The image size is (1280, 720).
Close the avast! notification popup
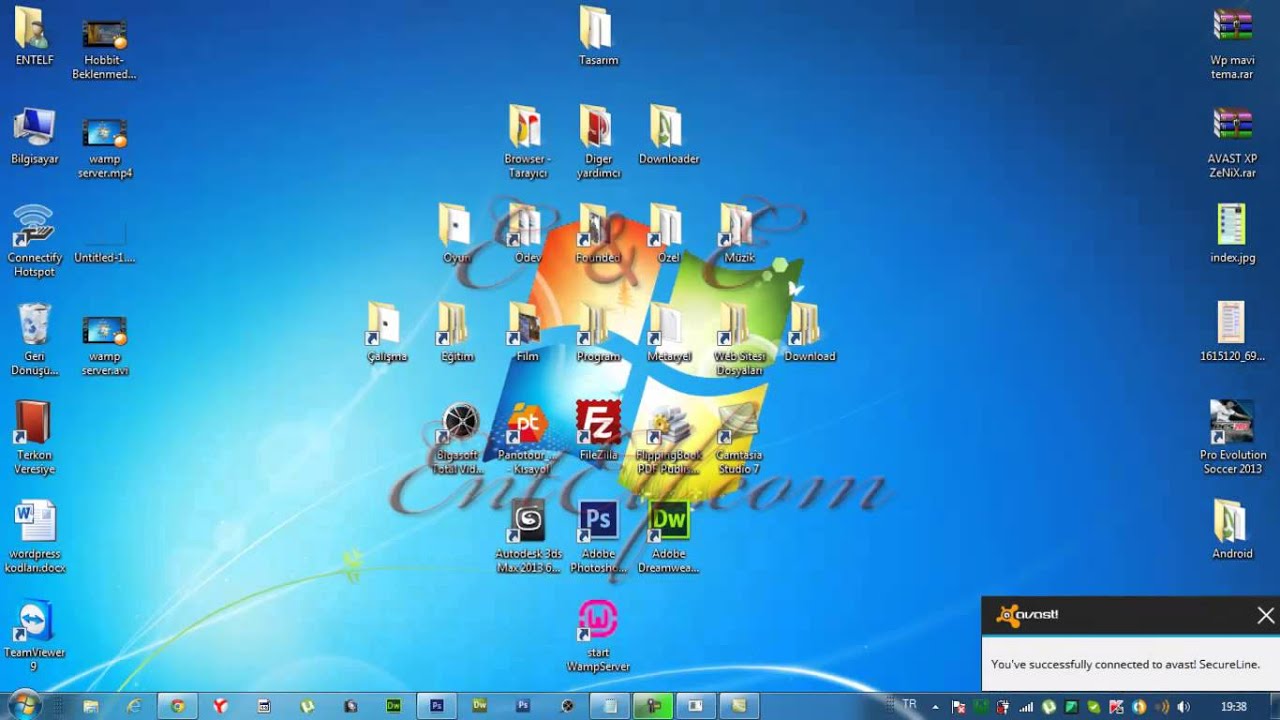point(1265,615)
